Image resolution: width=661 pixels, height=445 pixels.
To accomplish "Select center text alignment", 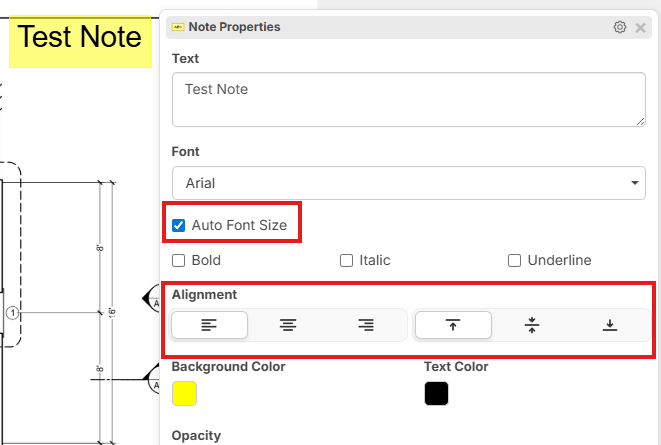I will tap(288, 325).
